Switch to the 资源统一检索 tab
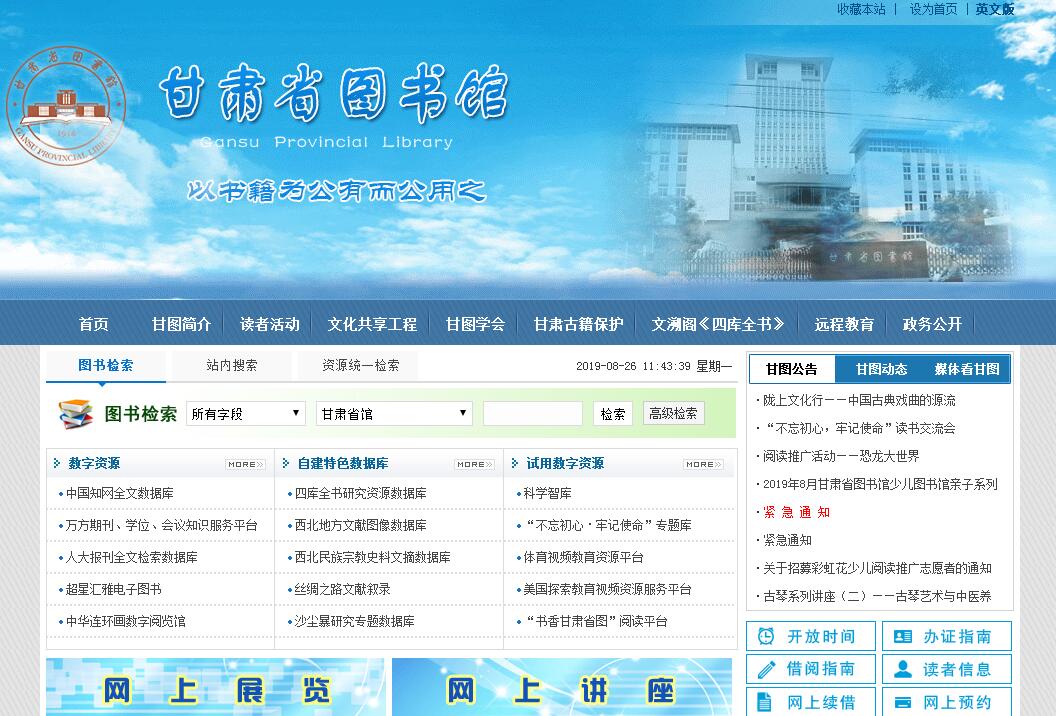The image size is (1056, 716). pyautogui.click(x=360, y=366)
